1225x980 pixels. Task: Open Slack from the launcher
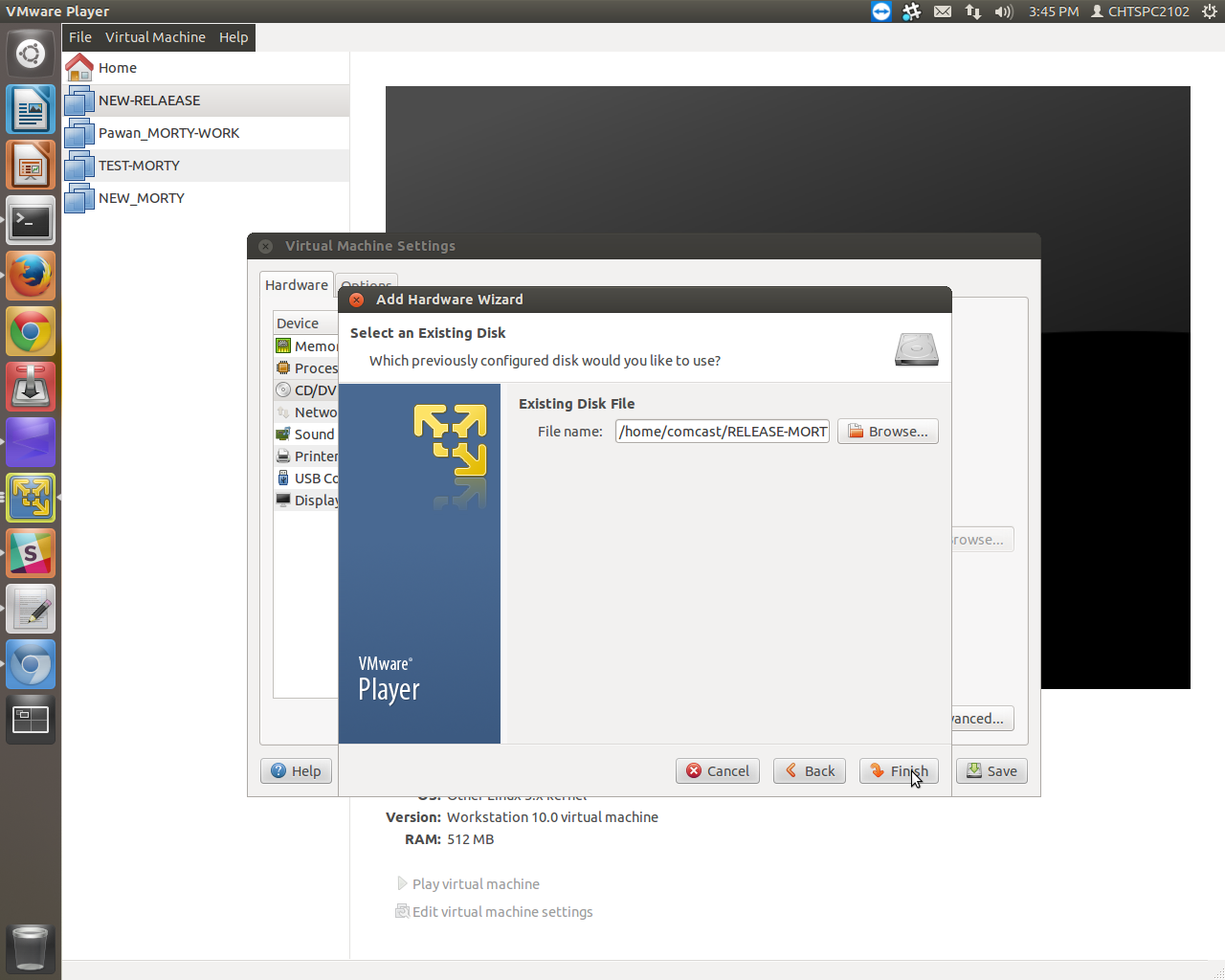coord(31,554)
